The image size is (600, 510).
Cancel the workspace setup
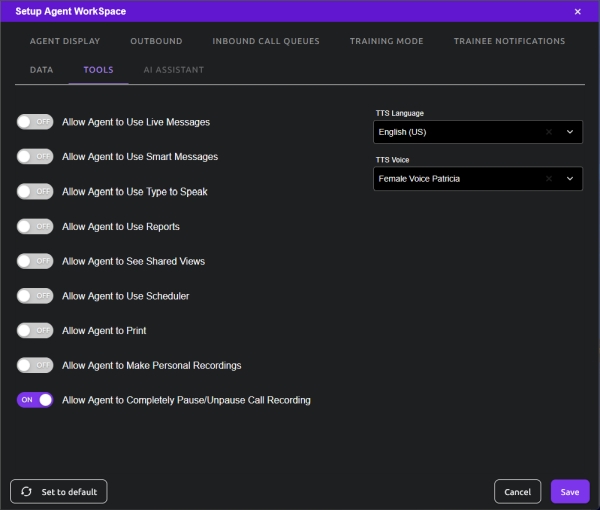pyautogui.click(x=517, y=492)
